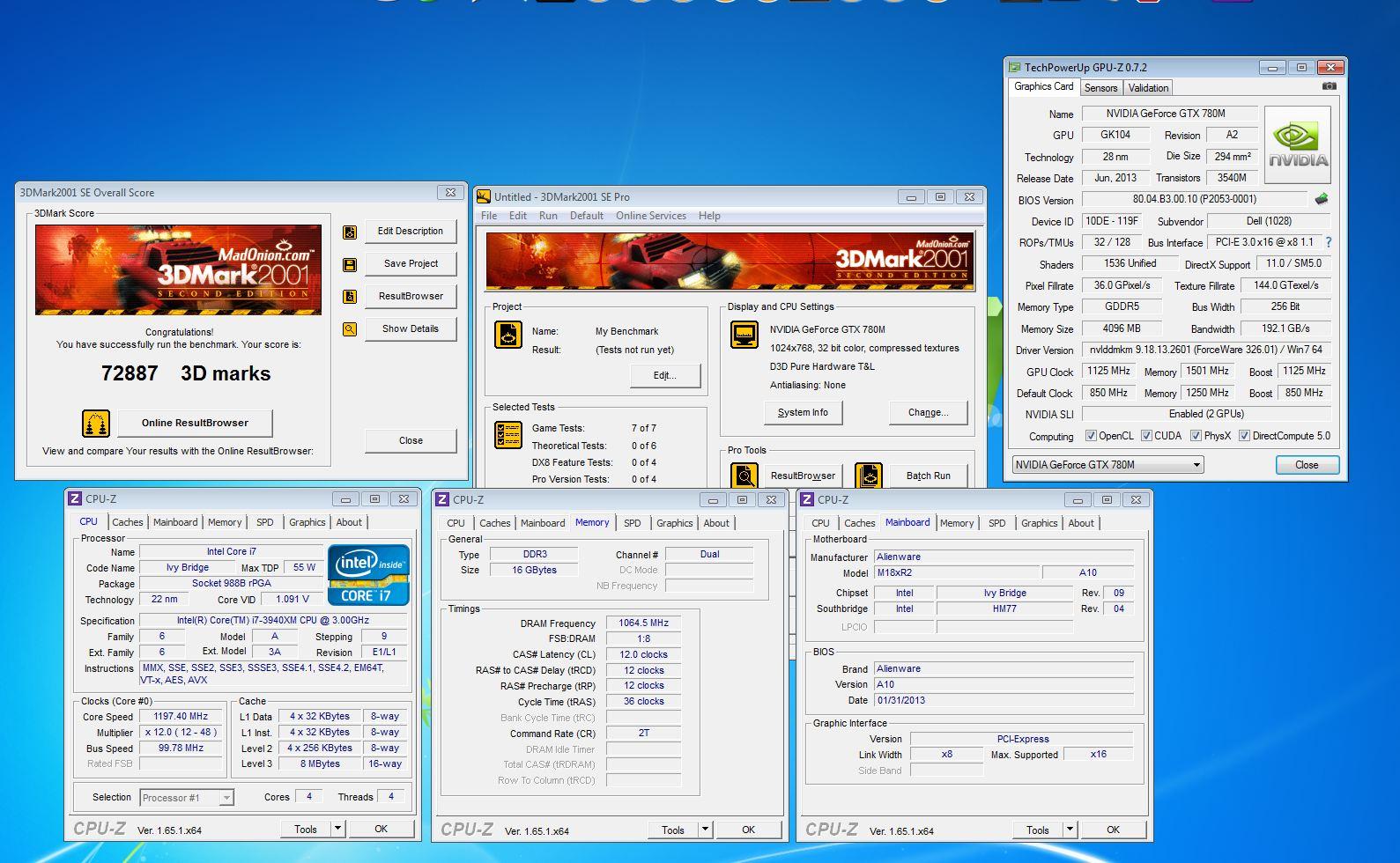Click BIOS Version field in GPU-Z
Image resolution: width=1400 pixels, height=863 pixels.
(1194, 199)
